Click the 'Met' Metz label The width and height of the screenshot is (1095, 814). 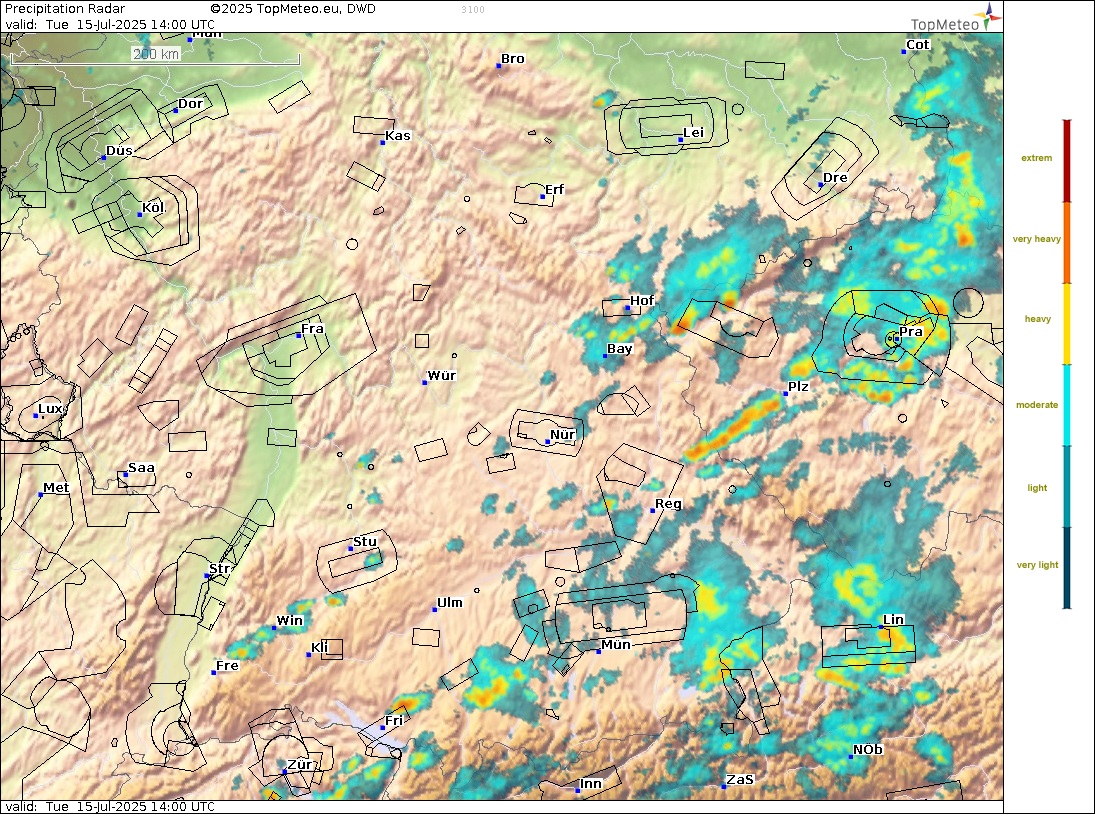(x=56, y=487)
